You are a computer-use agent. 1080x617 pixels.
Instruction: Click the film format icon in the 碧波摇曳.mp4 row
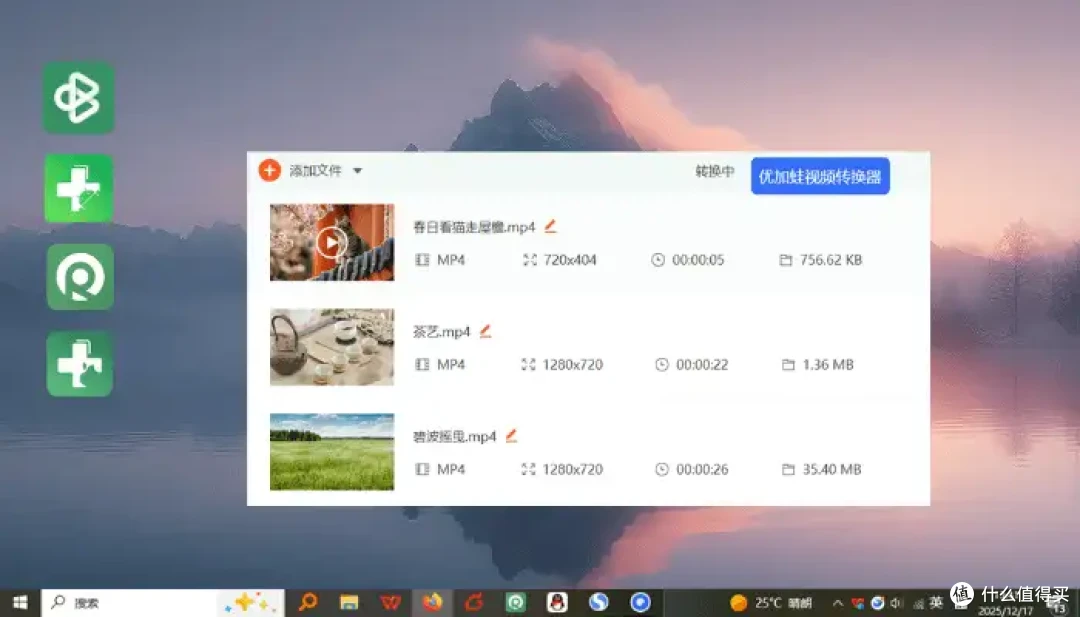[x=422, y=469]
